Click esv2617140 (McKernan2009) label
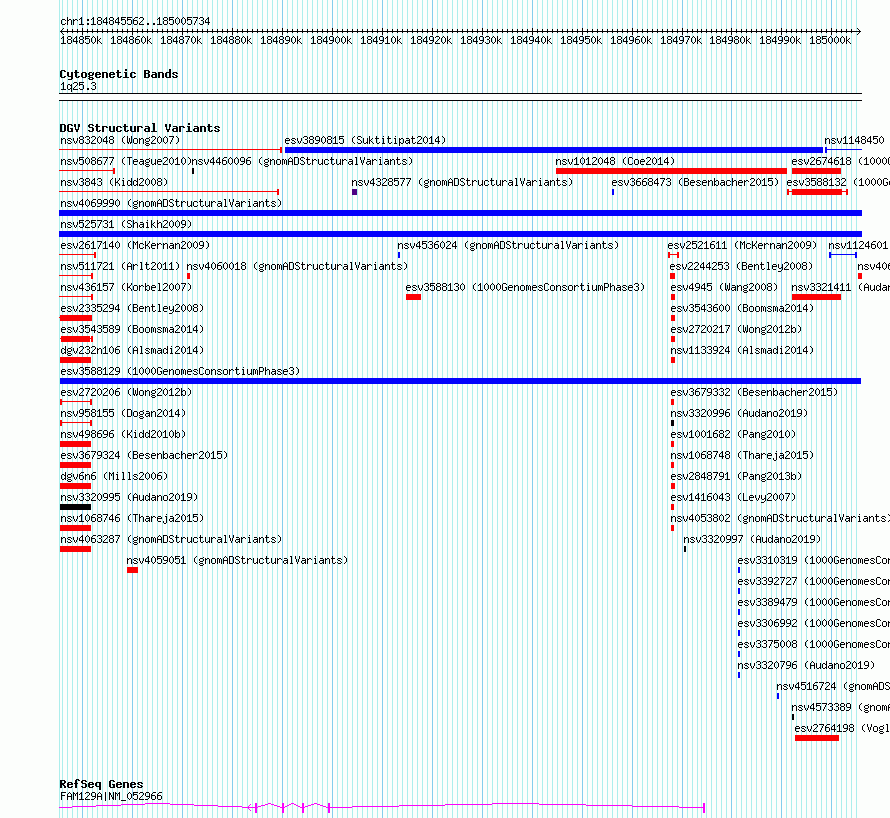Screen dimensions: 890x818 click(x=135, y=245)
